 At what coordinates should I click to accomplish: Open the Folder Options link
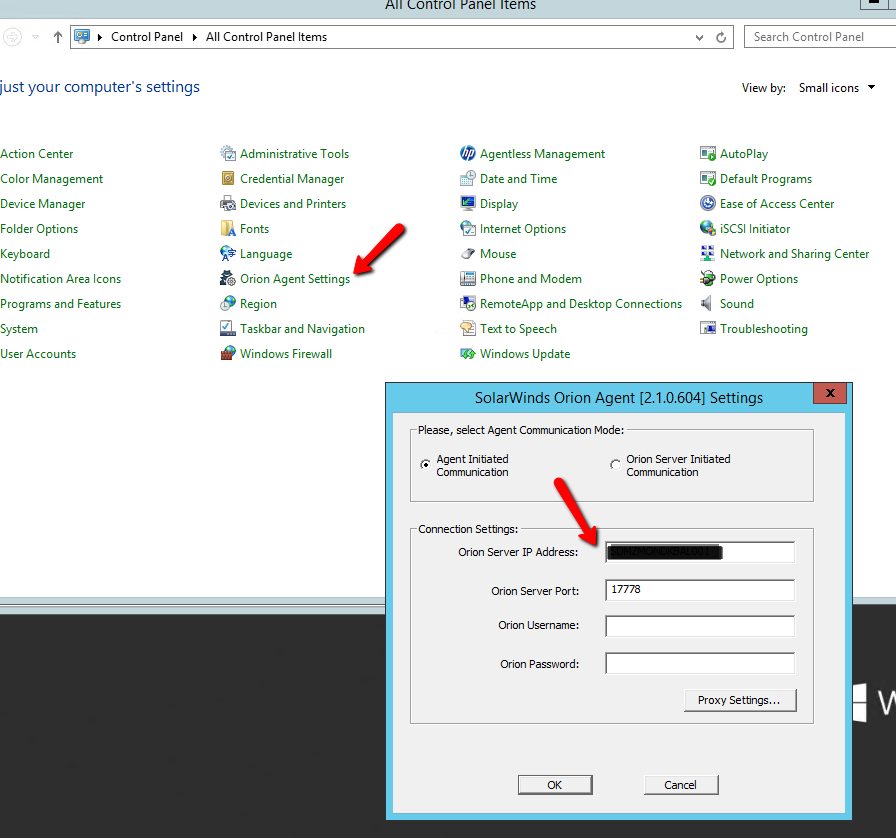pos(39,229)
